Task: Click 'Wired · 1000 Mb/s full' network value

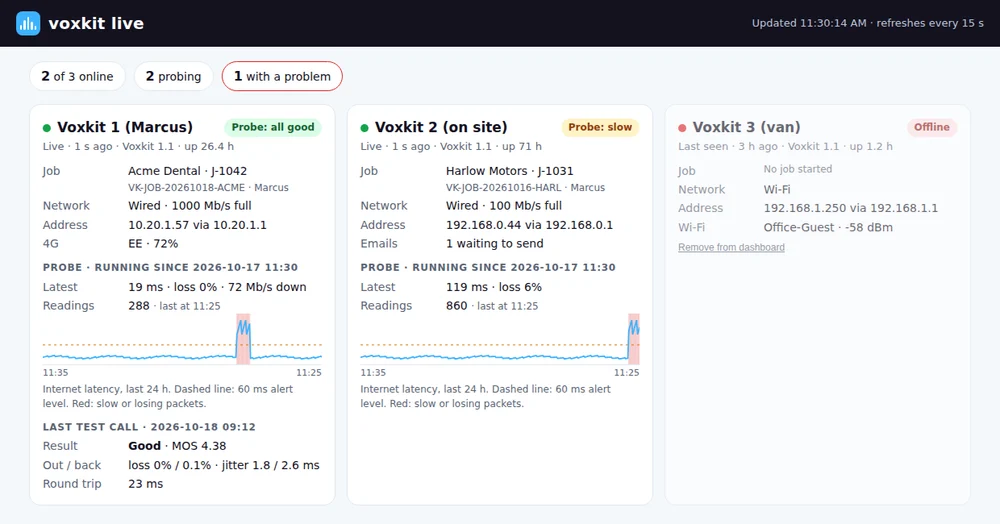Action: coord(190,205)
